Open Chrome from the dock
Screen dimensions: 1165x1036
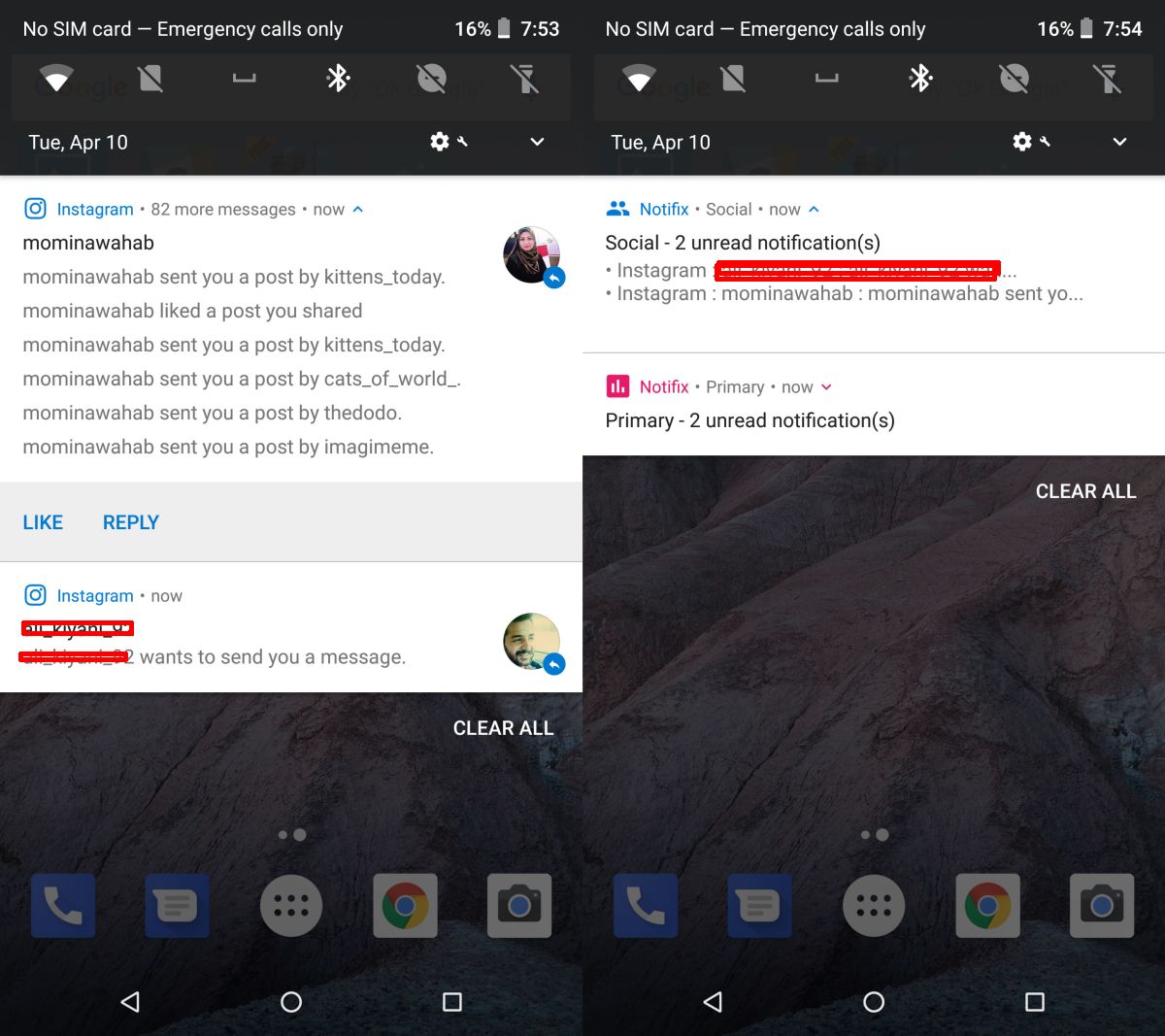tap(405, 905)
